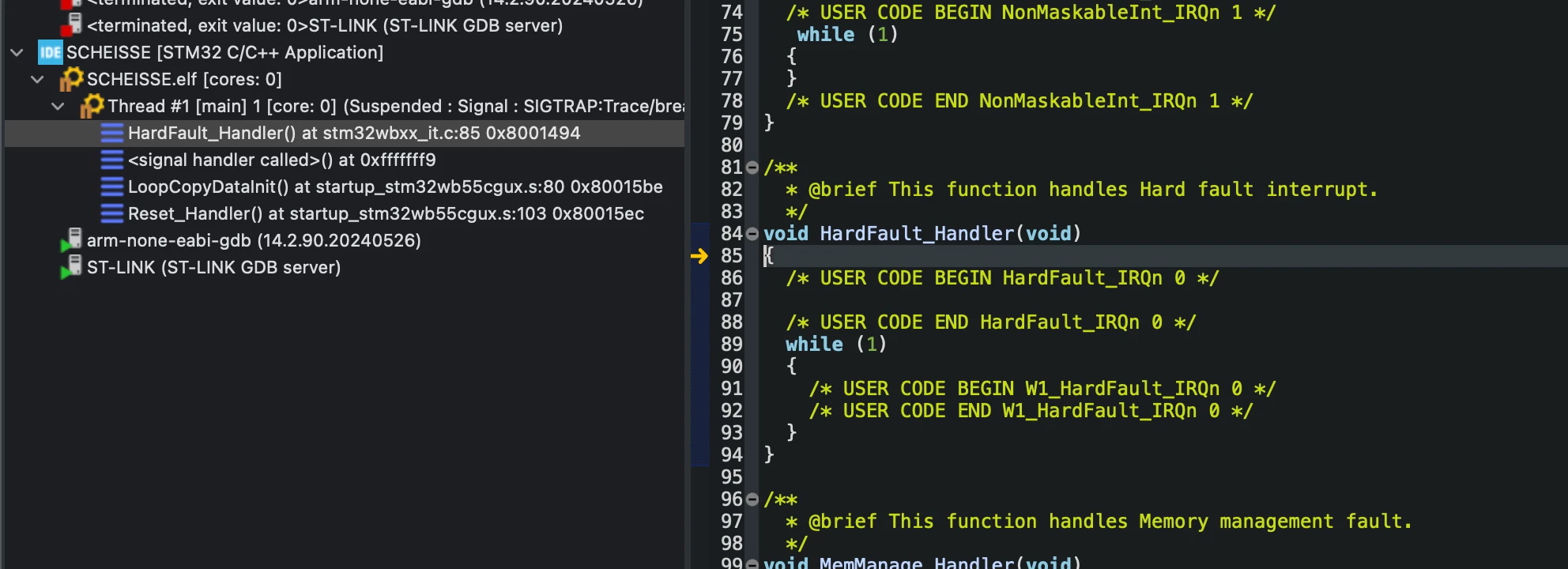Select the running ST-LINK GDB server entry
The width and height of the screenshot is (1568, 569).
(213, 268)
